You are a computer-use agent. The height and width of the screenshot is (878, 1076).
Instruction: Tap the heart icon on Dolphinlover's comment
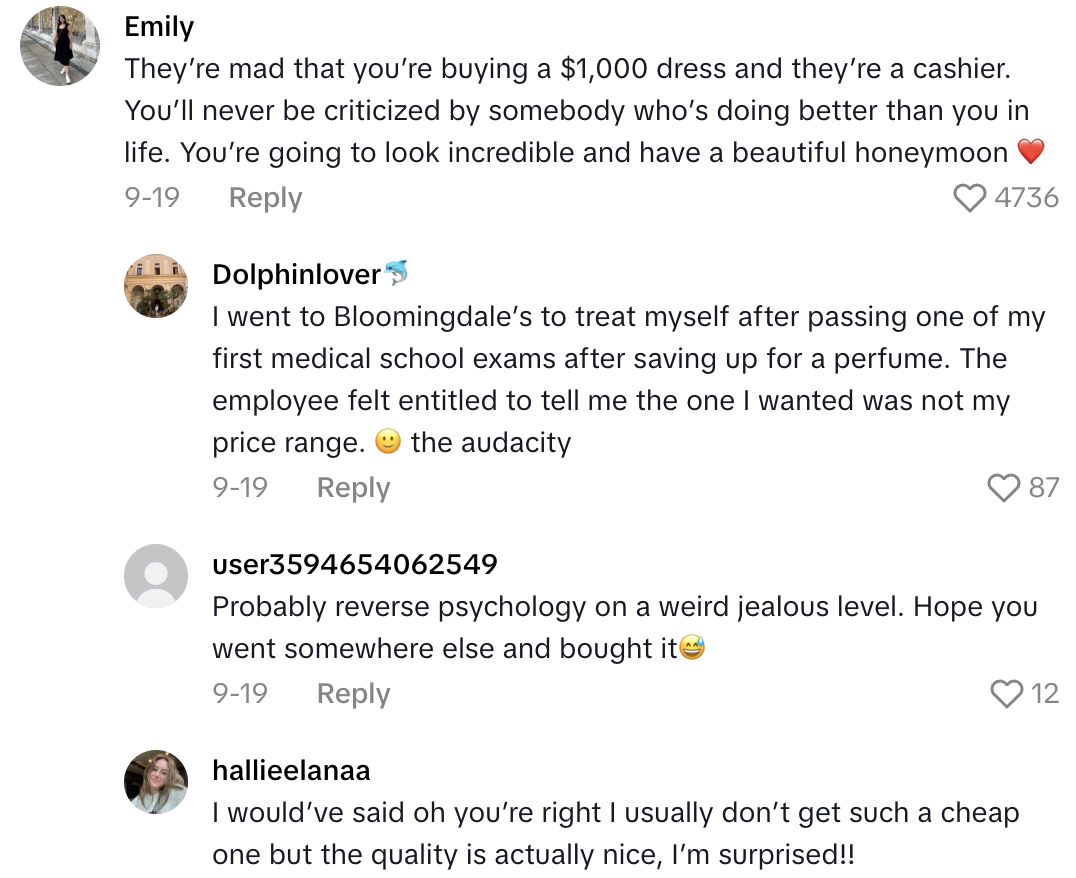(x=1005, y=487)
